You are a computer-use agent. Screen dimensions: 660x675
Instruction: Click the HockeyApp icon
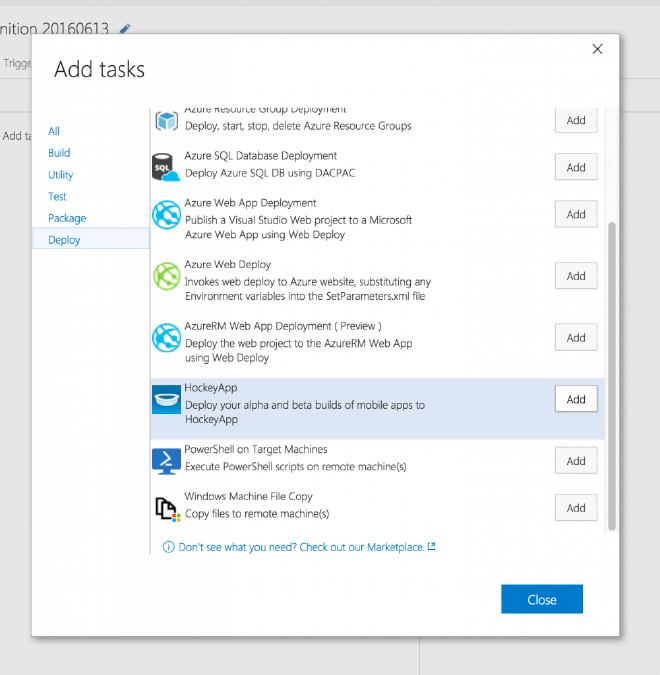[166, 399]
